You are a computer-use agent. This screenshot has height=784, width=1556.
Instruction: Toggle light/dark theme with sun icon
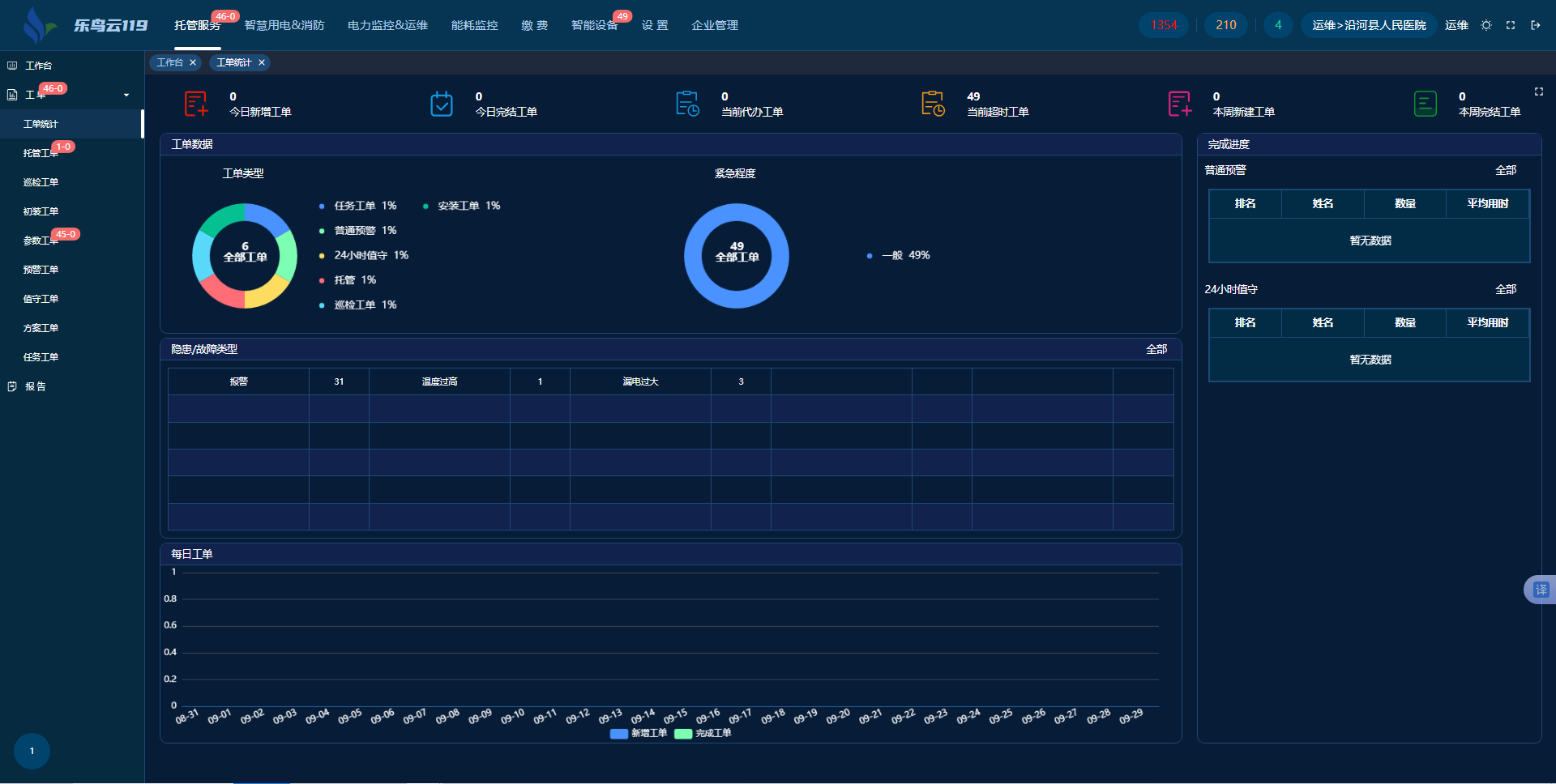pyautogui.click(x=1486, y=25)
